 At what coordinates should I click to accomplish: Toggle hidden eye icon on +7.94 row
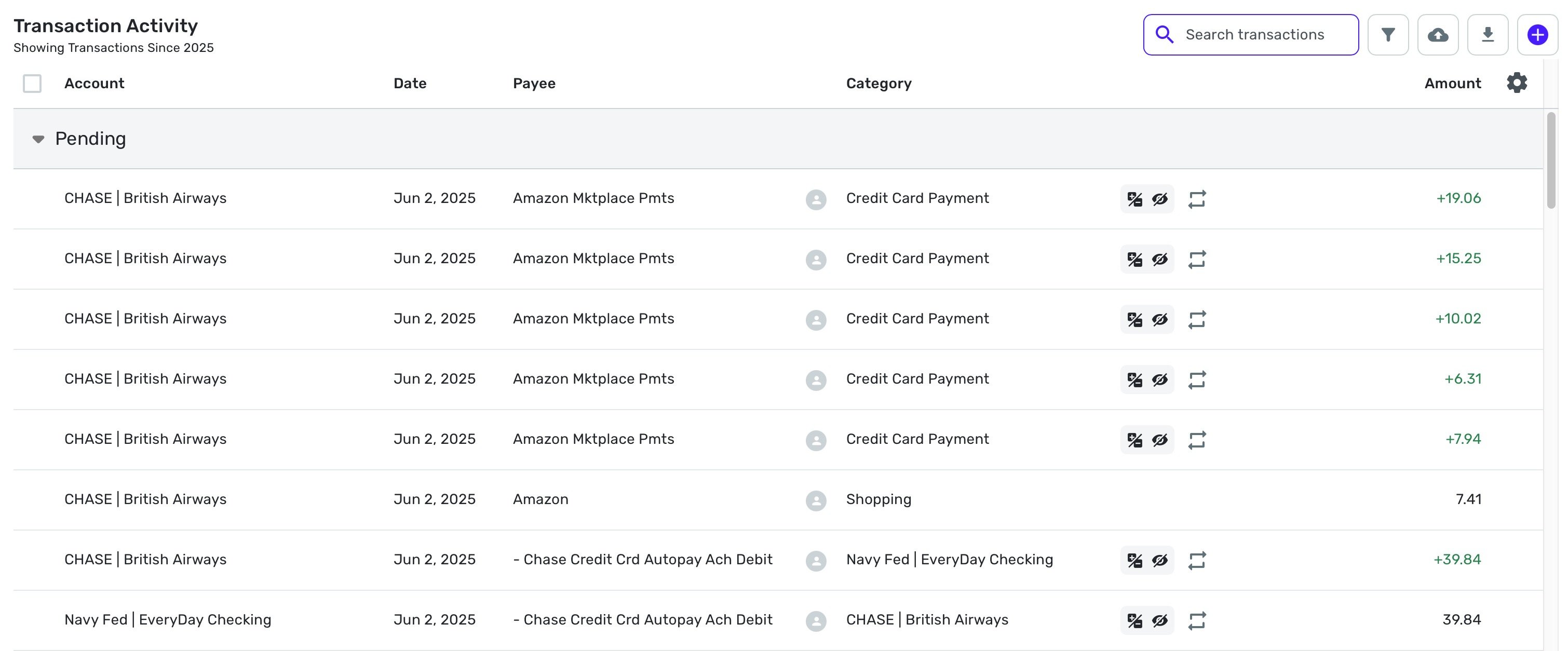point(1159,440)
